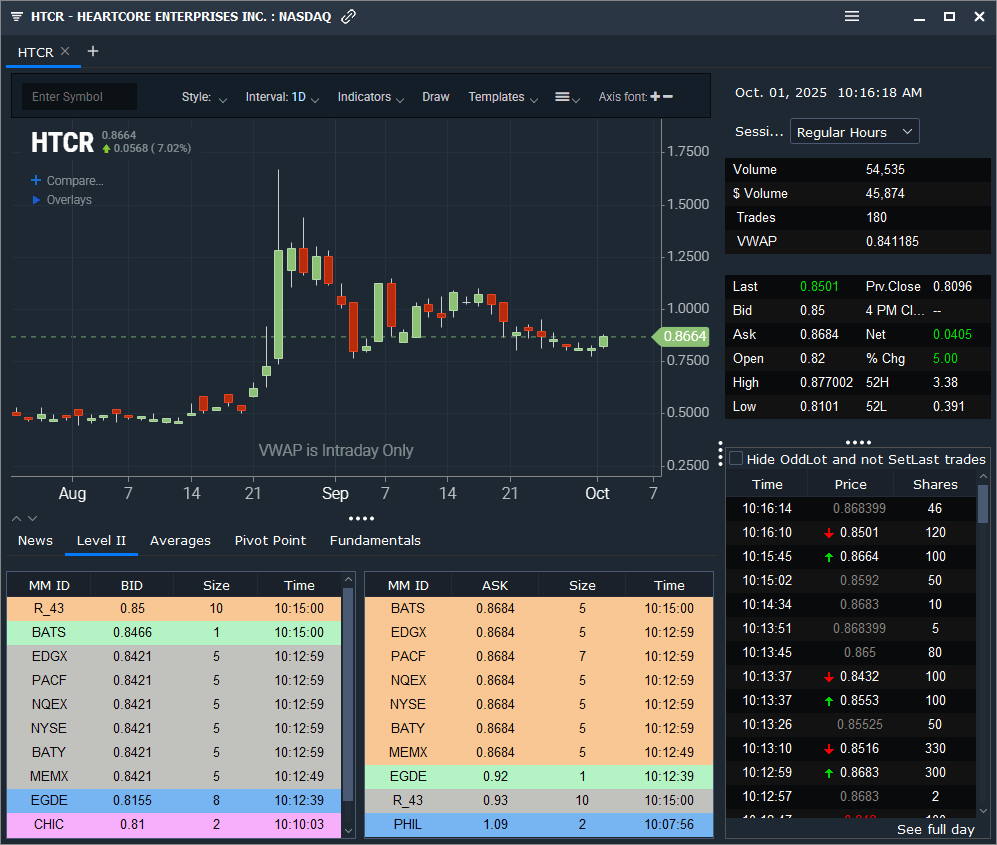Click the Volume value 54,535

coord(885,170)
